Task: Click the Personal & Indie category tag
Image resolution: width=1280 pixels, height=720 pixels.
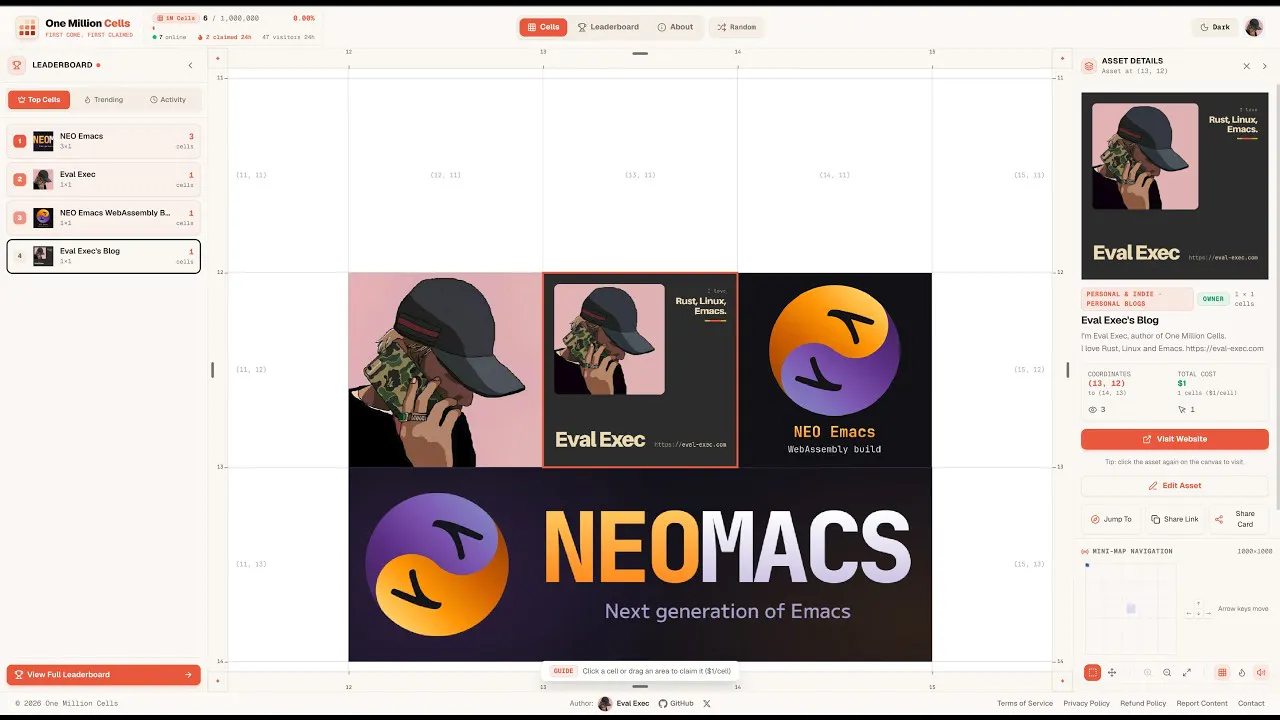Action: click(x=1137, y=299)
